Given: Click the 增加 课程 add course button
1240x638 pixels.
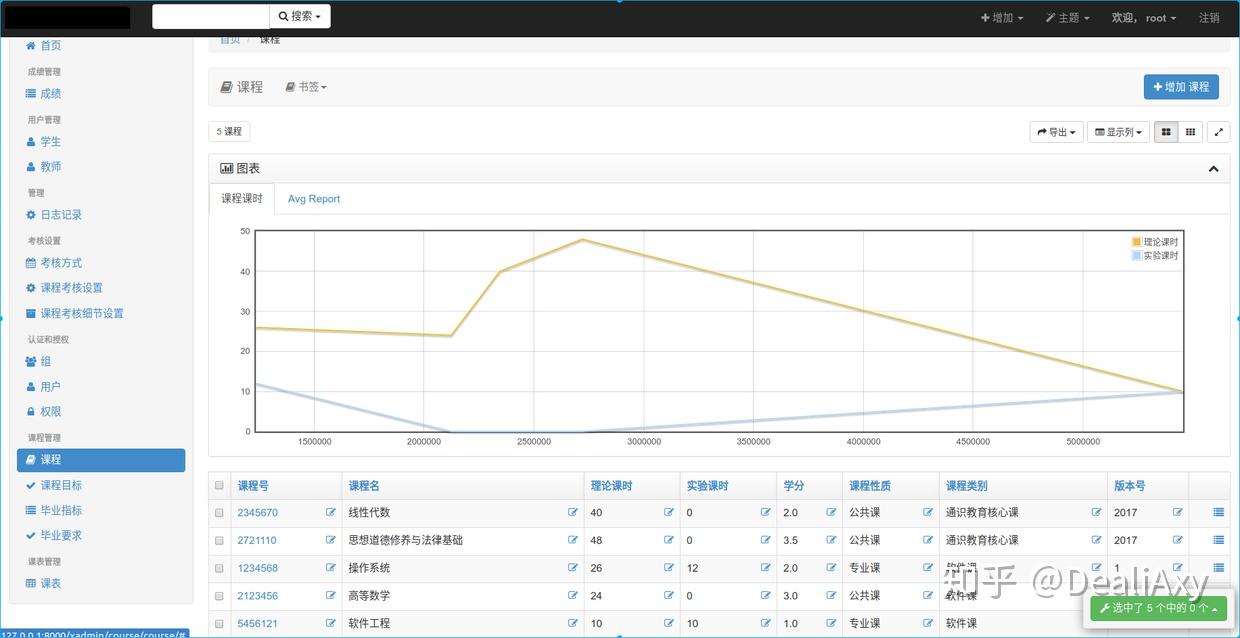Looking at the screenshot, I should [x=1181, y=86].
